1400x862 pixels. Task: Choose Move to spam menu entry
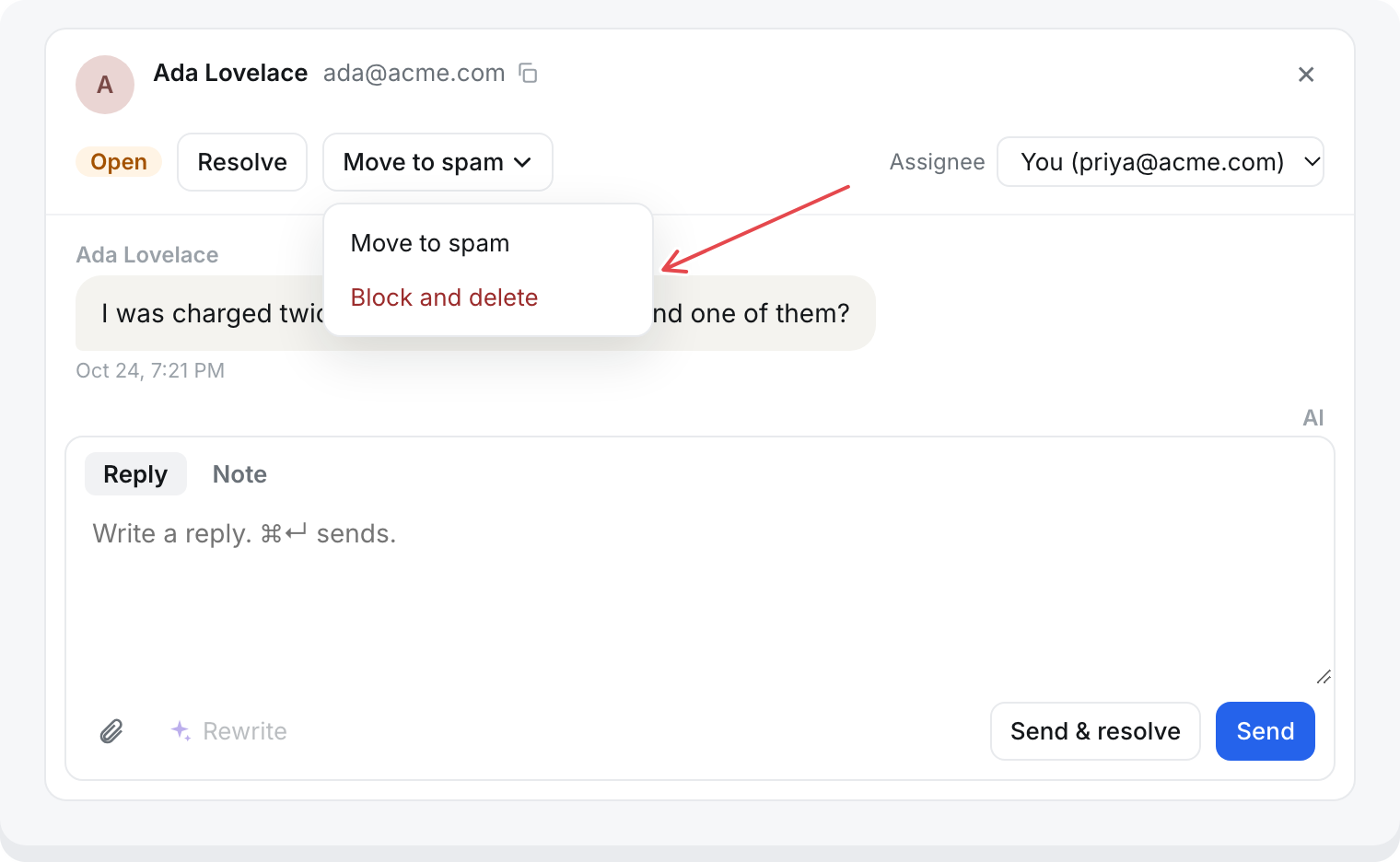(x=488, y=243)
